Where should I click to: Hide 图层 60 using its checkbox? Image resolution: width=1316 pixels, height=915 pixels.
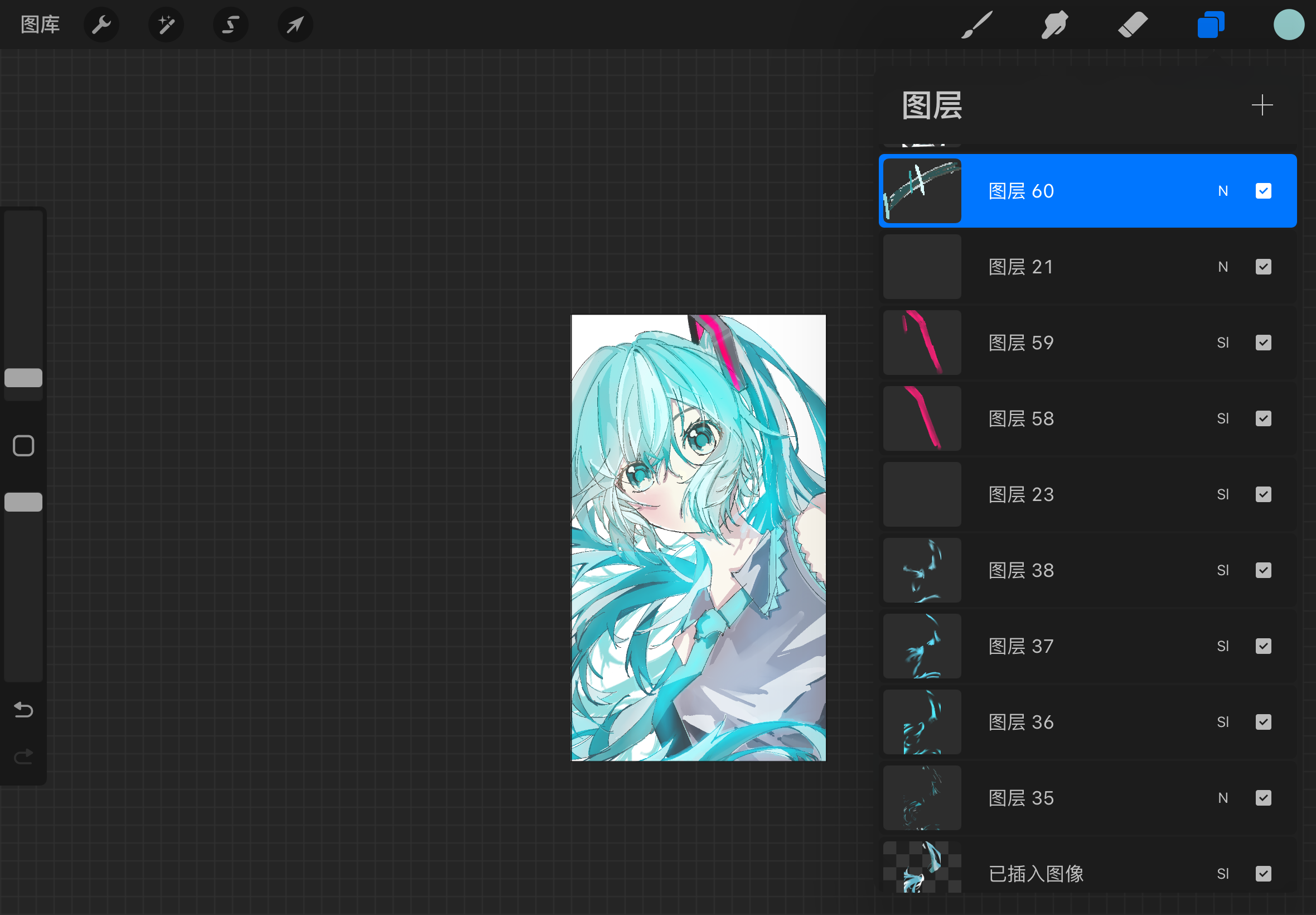[1262, 191]
